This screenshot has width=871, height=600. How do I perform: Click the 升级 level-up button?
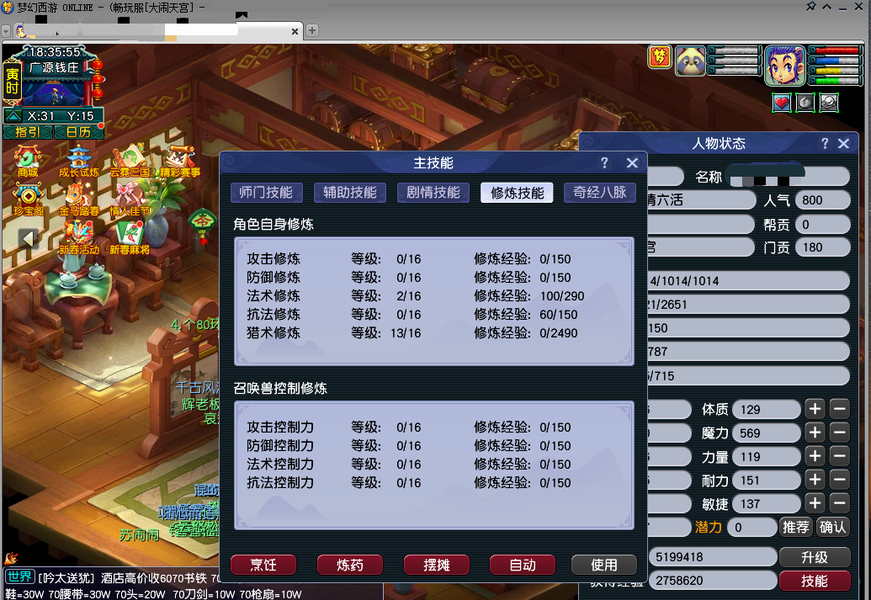[x=814, y=557]
